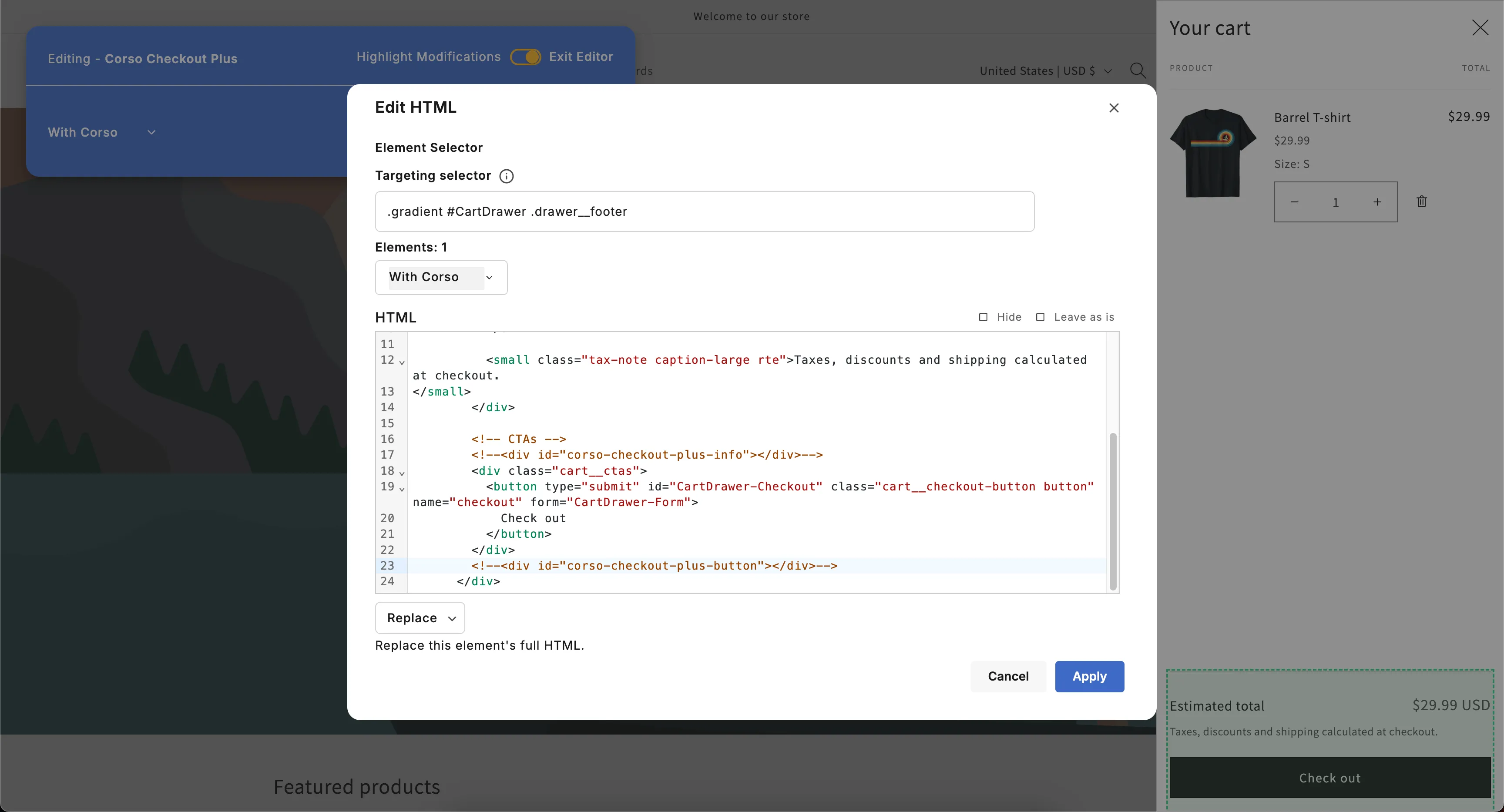
Task: Click the store search magnifier icon
Action: click(1137, 70)
